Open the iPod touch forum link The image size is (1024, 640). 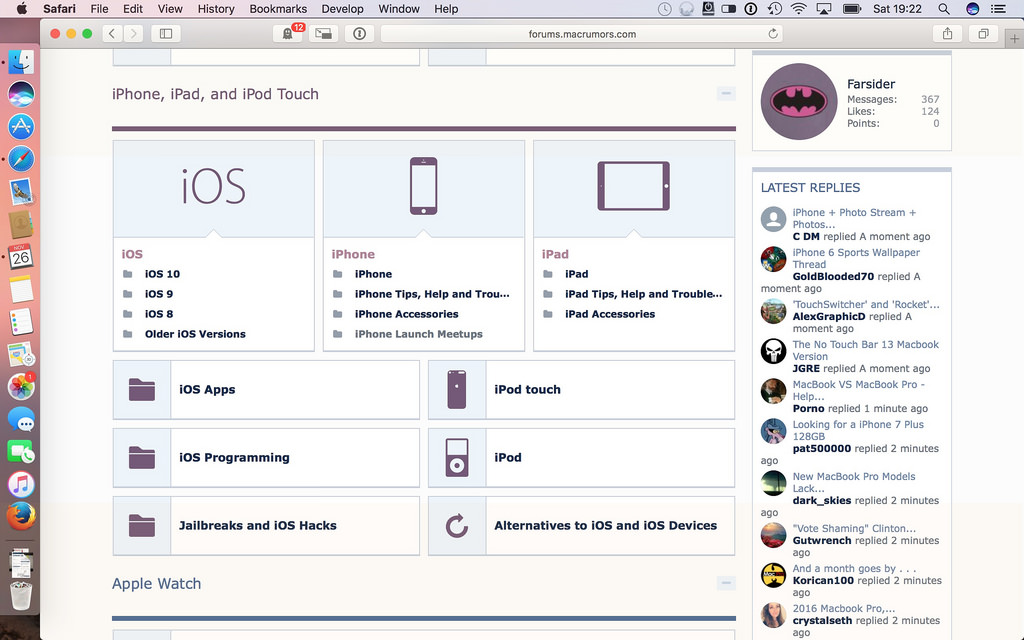pyautogui.click(x=527, y=390)
